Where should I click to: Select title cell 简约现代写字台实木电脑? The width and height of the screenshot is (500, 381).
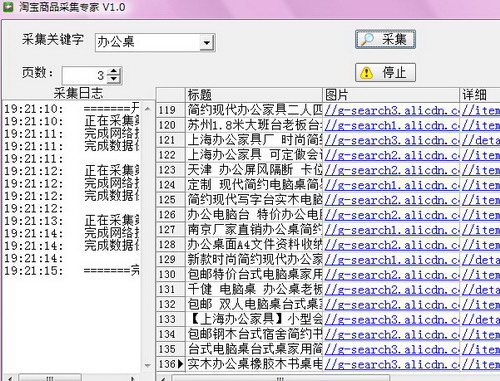(x=254, y=200)
